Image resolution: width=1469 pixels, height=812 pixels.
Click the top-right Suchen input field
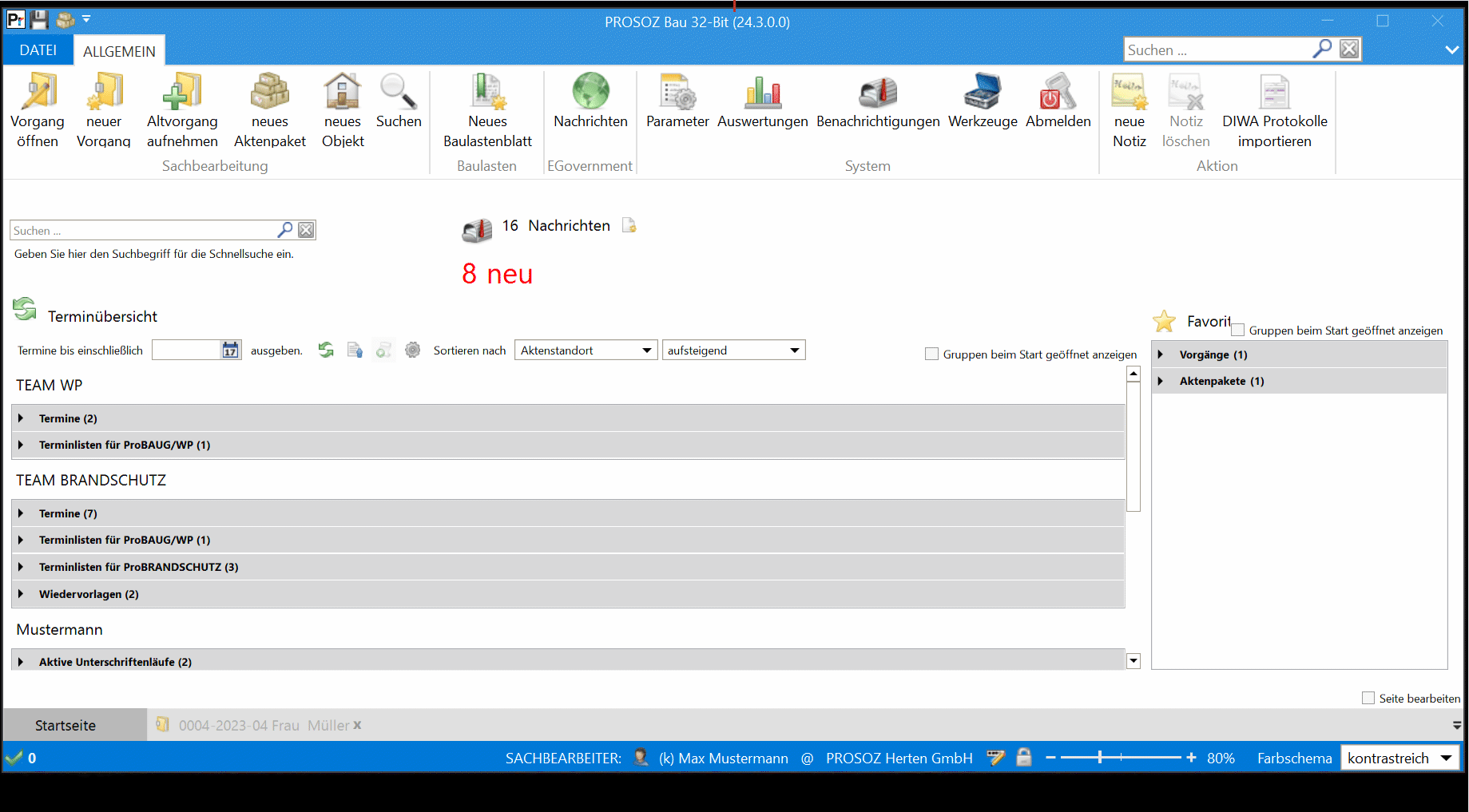1217,50
